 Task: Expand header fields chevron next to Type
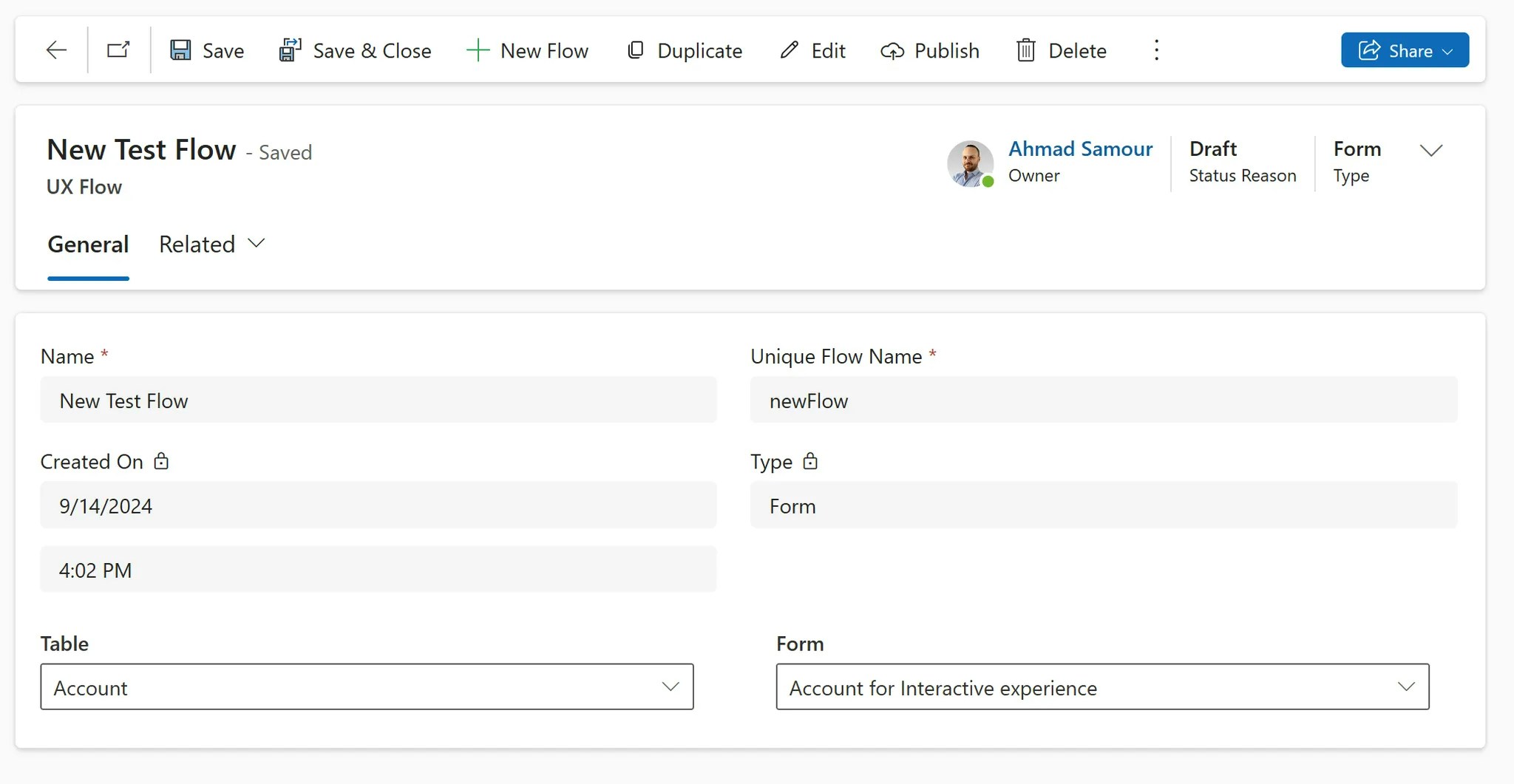tap(1431, 151)
